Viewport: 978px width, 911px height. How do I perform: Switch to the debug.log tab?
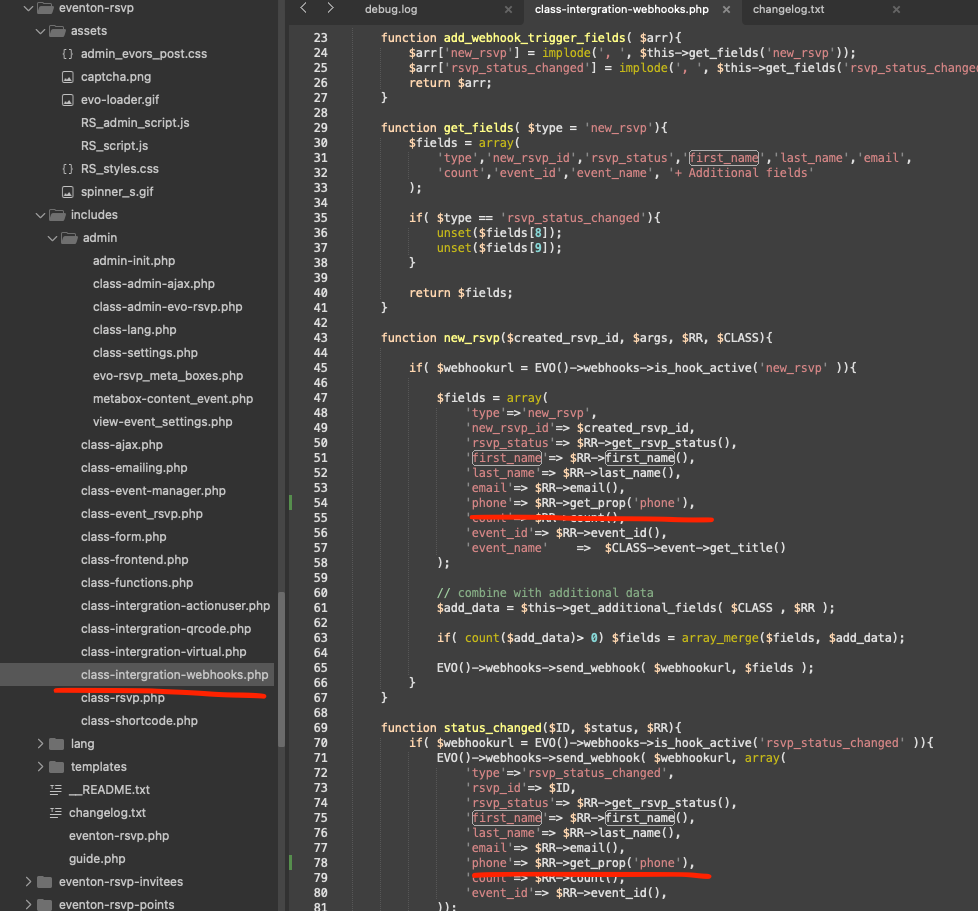(x=391, y=10)
